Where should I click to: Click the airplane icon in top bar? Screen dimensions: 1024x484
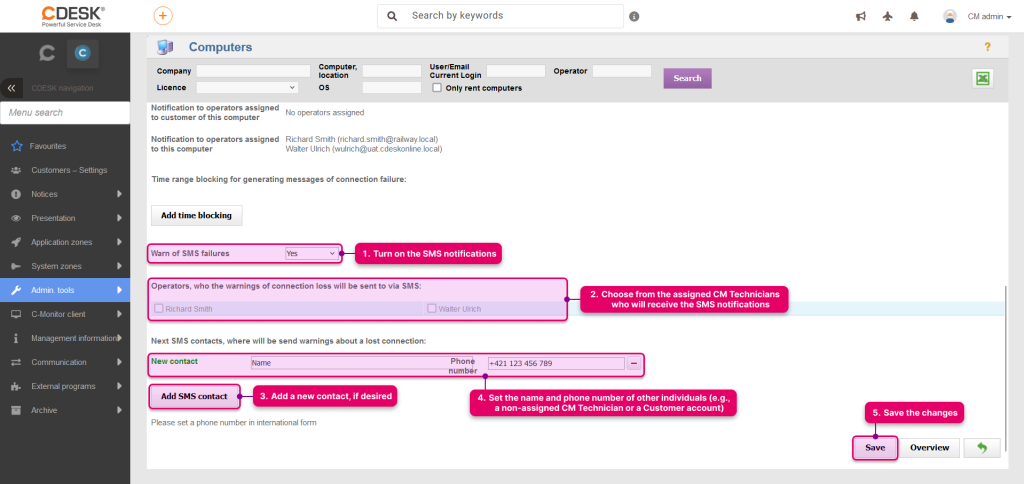887,17
